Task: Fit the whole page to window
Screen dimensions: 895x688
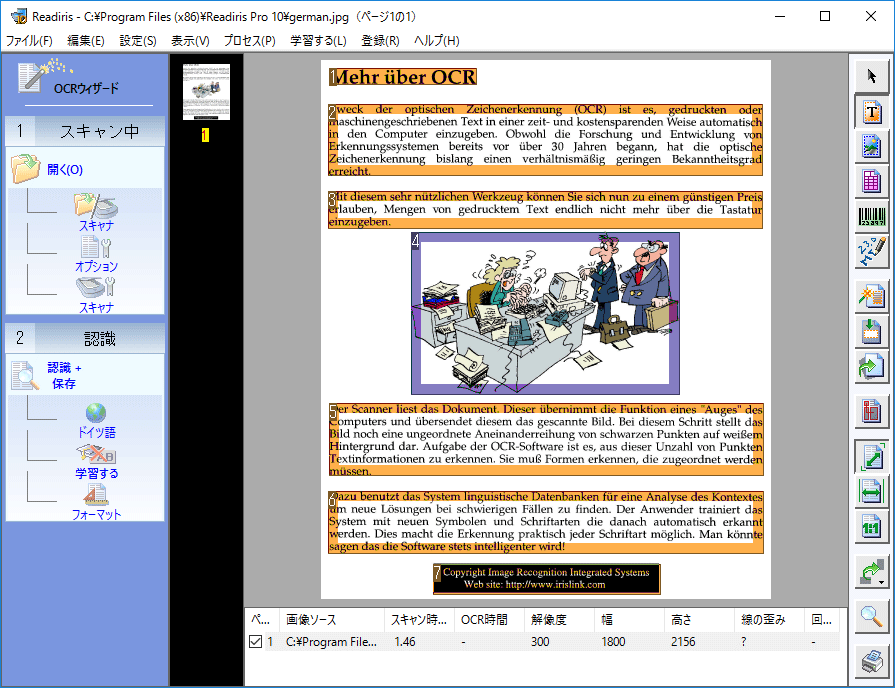Action: 871,457
